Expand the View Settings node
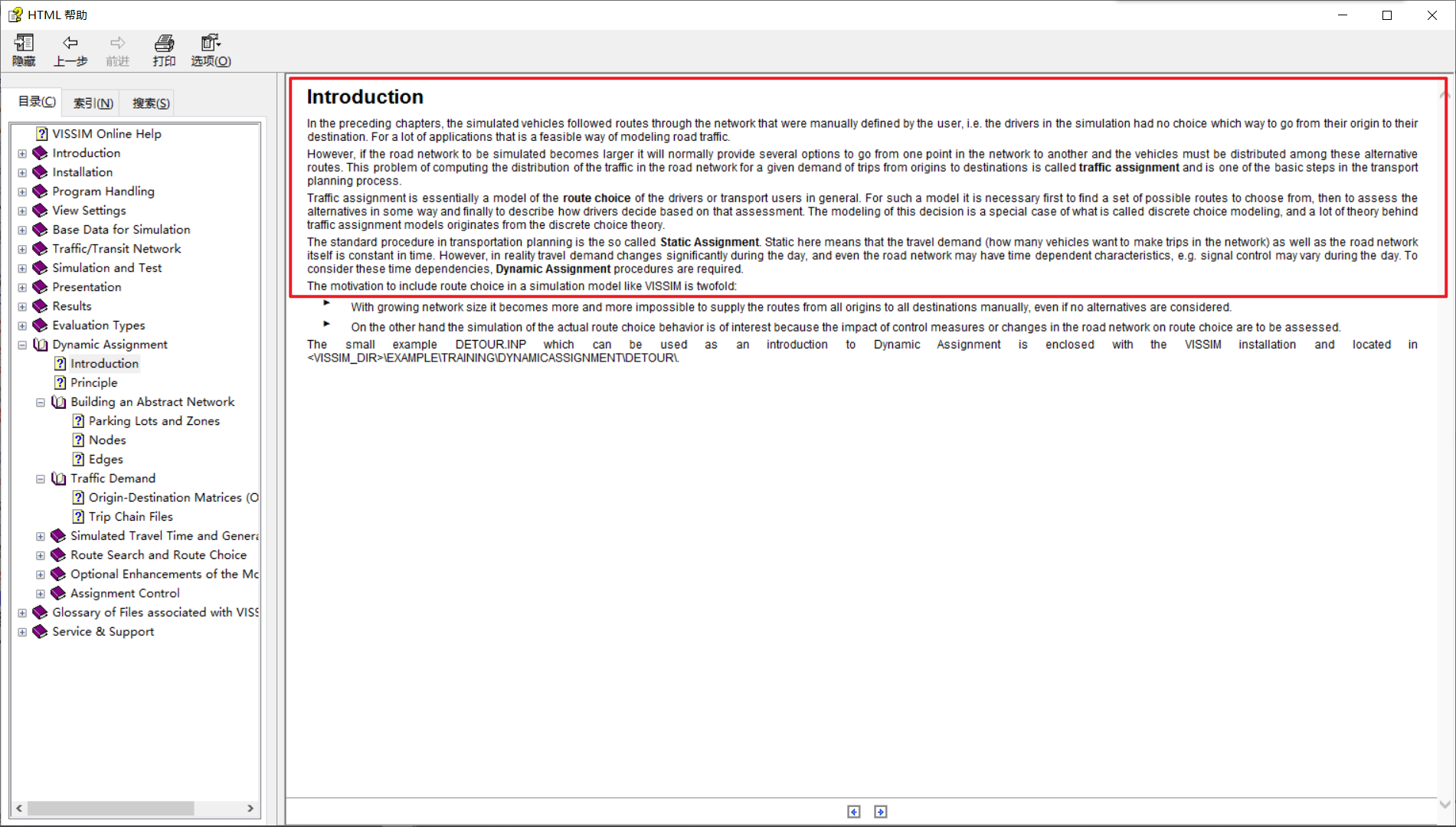Screen dimensions: 1456x827 [x=22, y=211]
